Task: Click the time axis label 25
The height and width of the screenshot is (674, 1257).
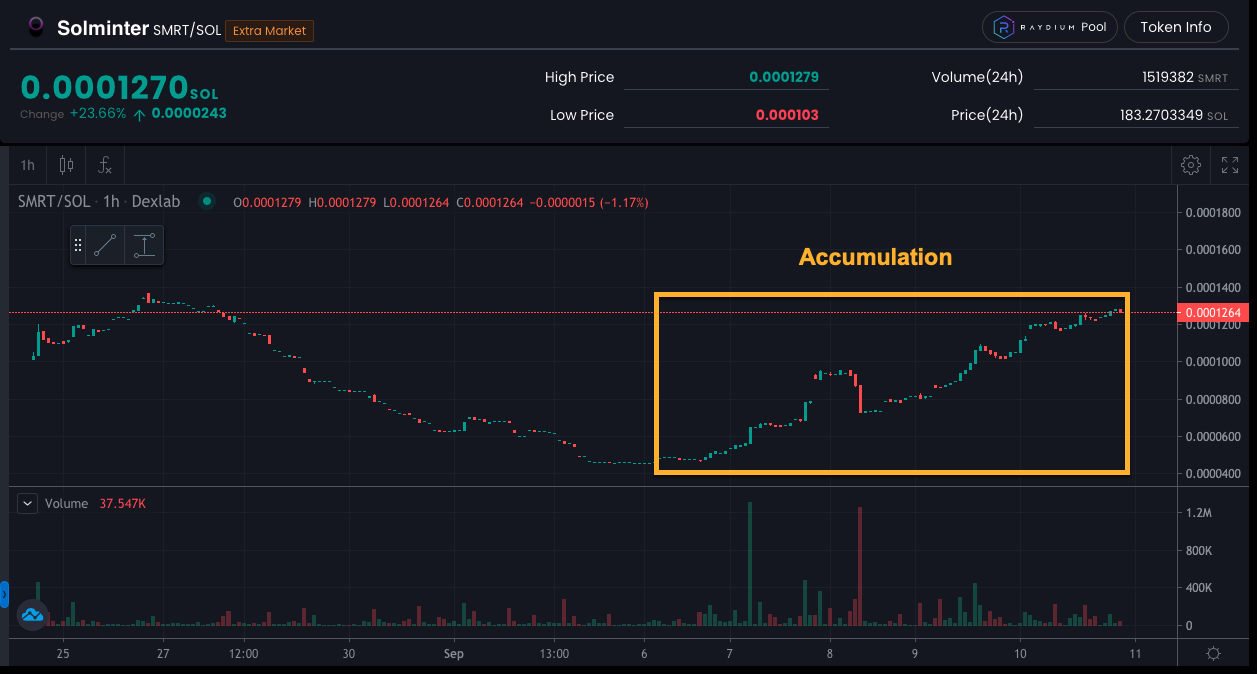Action: pyautogui.click(x=63, y=653)
